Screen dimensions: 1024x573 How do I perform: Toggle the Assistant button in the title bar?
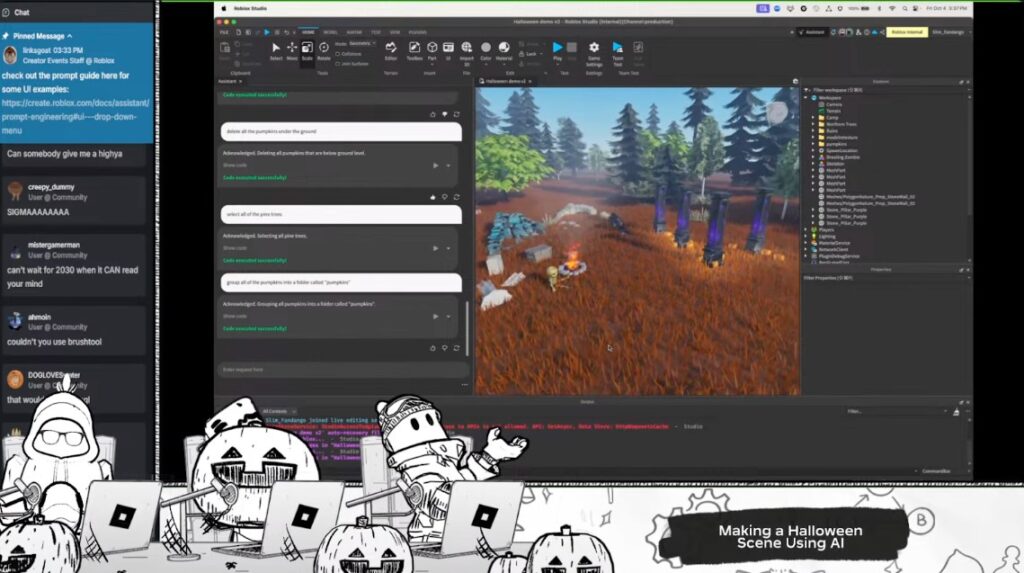point(811,32)
